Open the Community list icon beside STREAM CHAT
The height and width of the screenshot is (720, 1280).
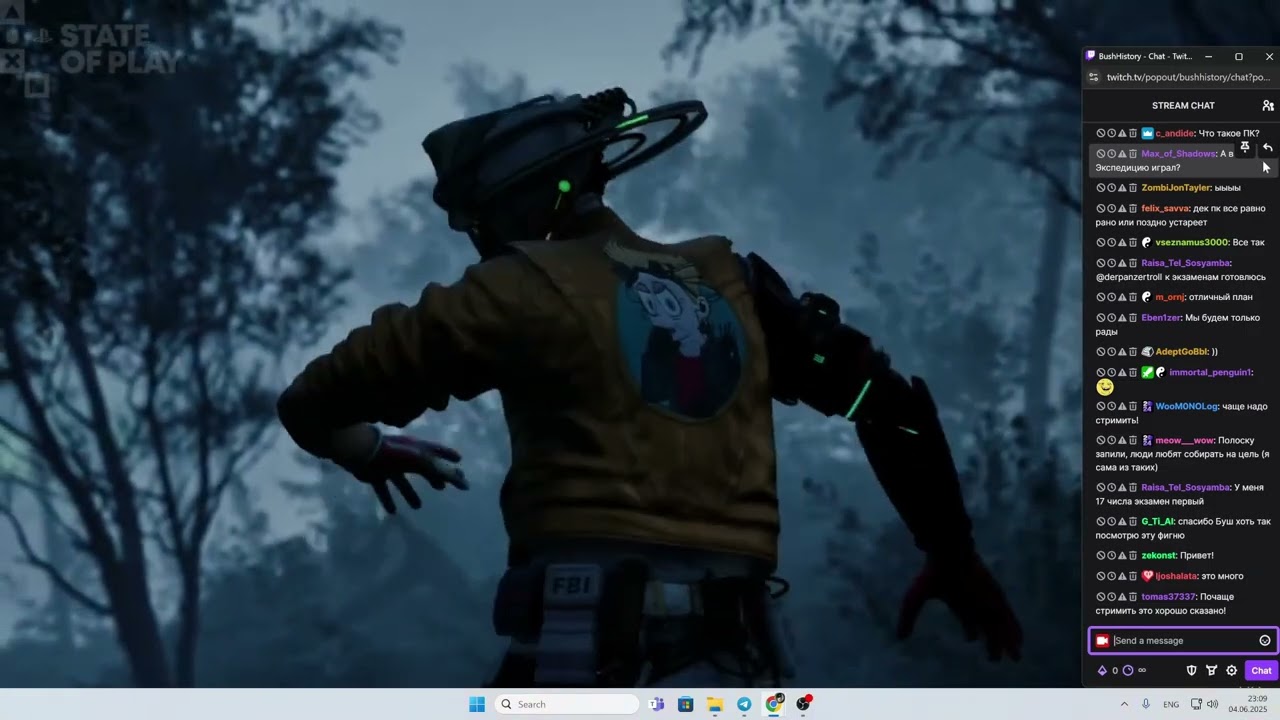[1268, 105]
